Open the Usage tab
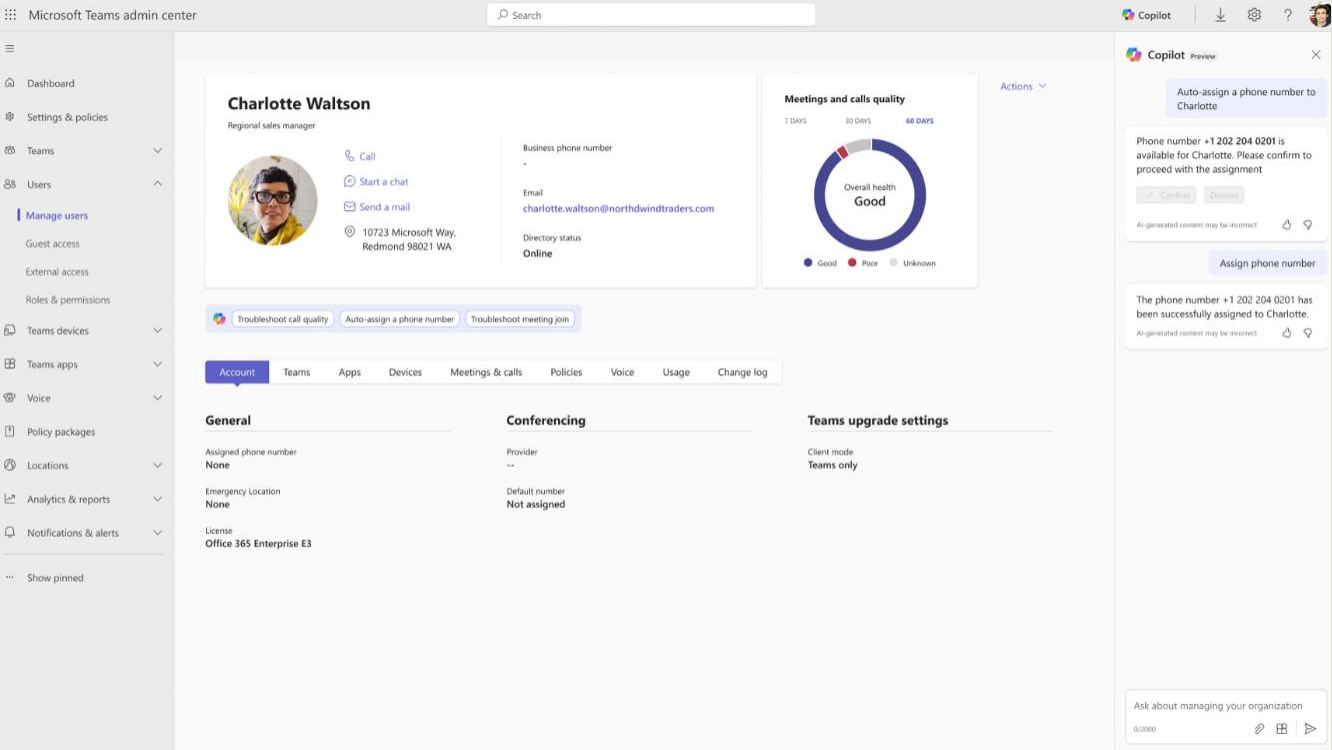Image resolution: width=1332 pixels, height=750 pixels. [x=676, y=372]
